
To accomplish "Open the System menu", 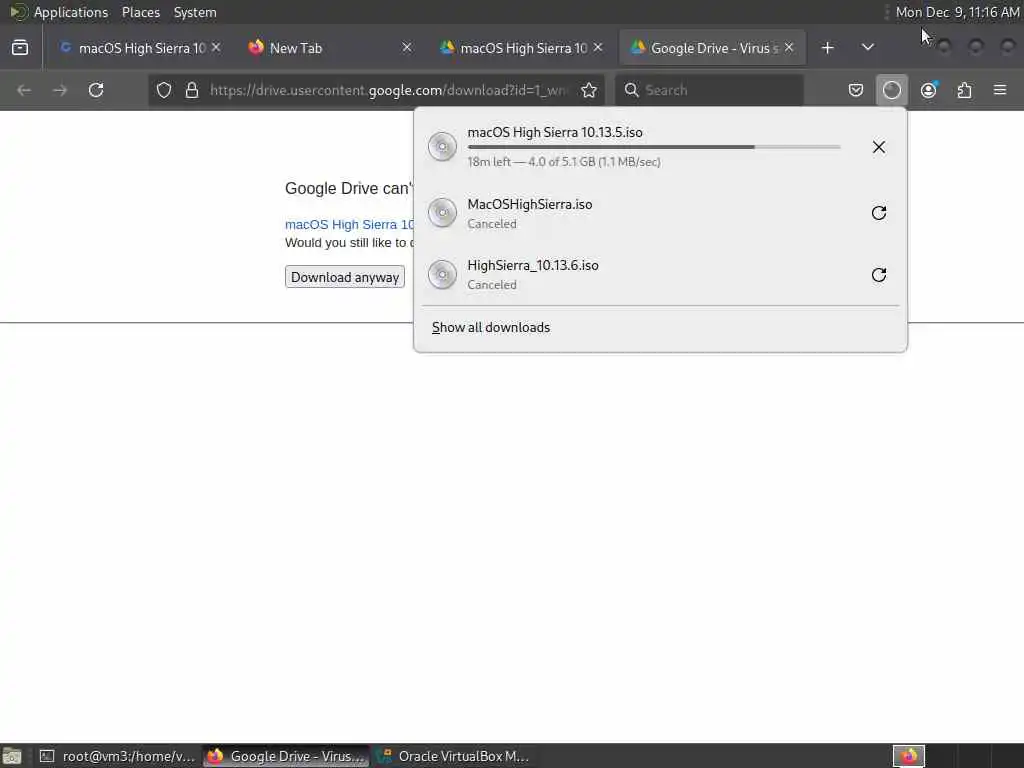I will 195,12.
